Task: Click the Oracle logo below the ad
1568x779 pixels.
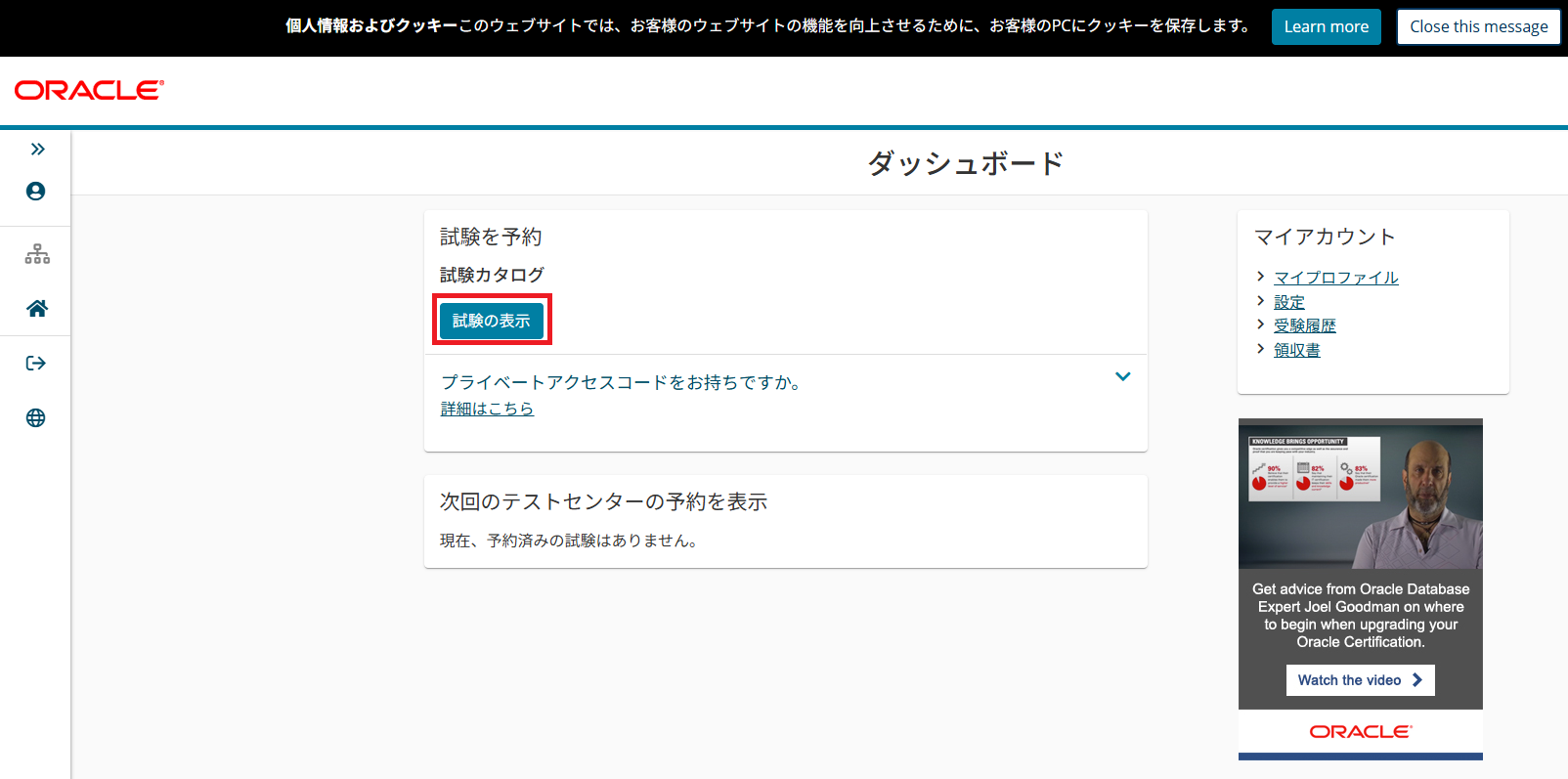Action: 1361,731
